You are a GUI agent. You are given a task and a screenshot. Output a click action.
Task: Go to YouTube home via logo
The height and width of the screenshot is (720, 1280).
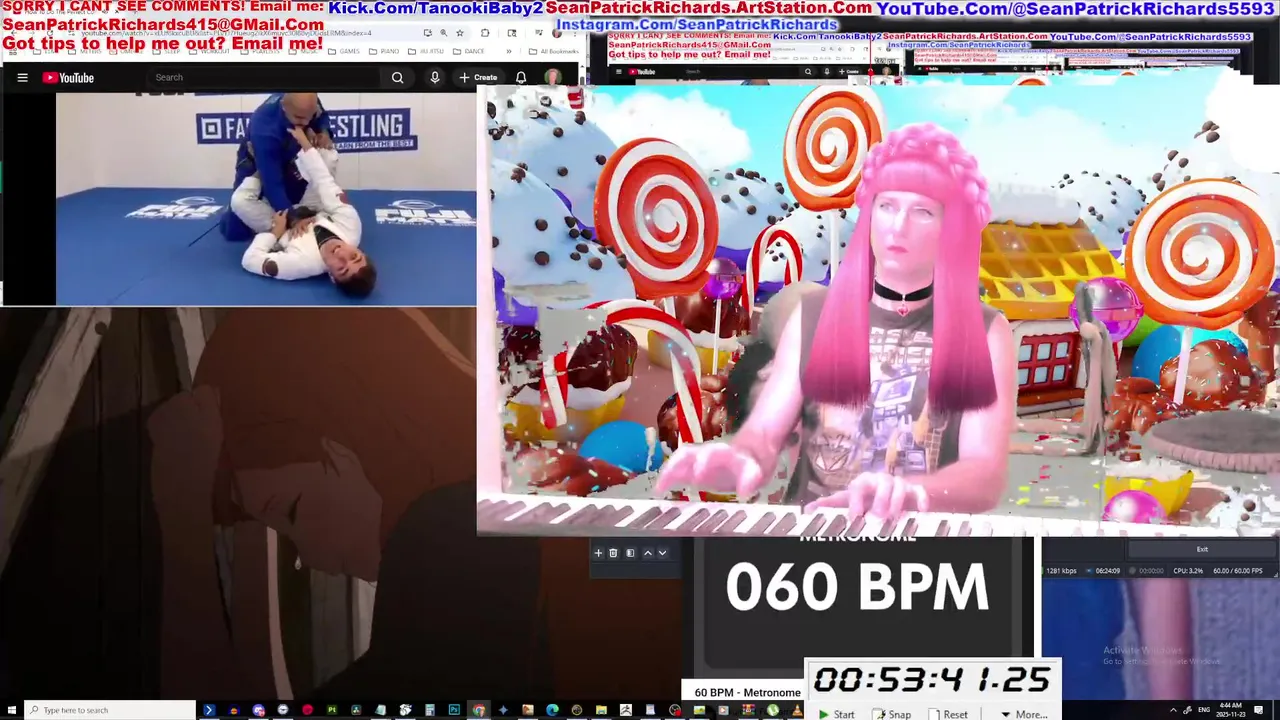(x=68, y=77)
